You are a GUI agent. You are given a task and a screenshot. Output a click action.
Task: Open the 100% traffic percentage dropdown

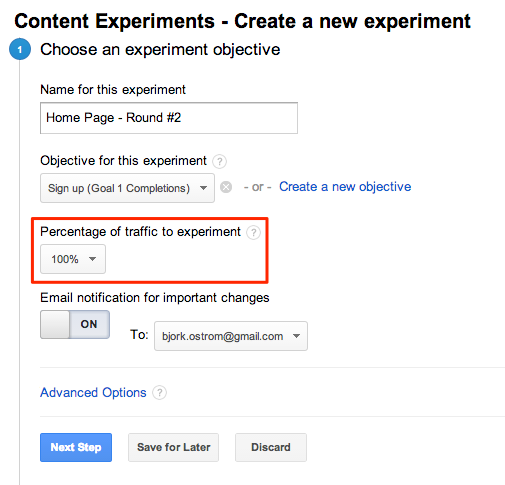pos(73,259)
